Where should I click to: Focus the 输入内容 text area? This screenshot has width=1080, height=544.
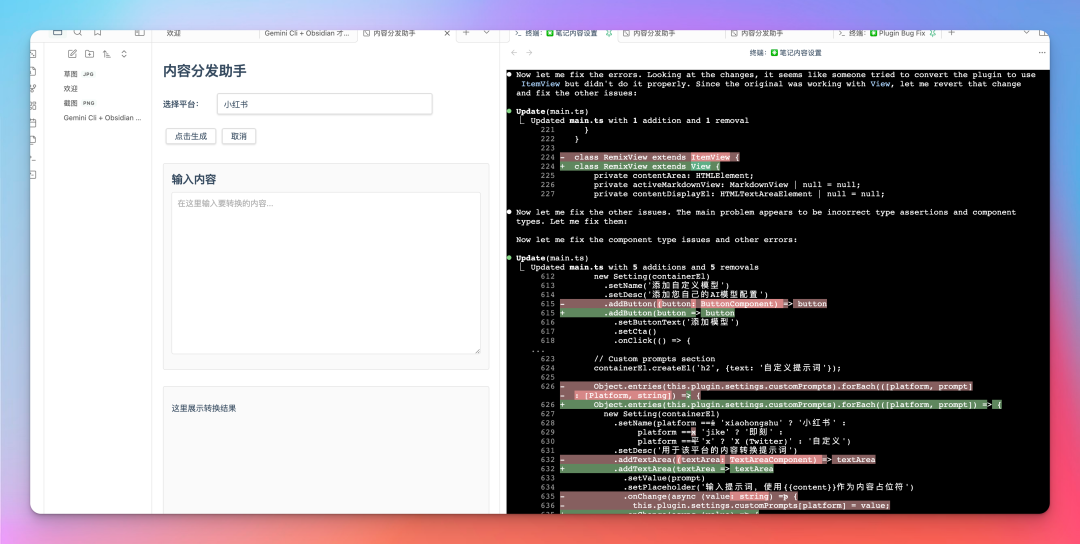pyautogui.click(x=326, y=273)
